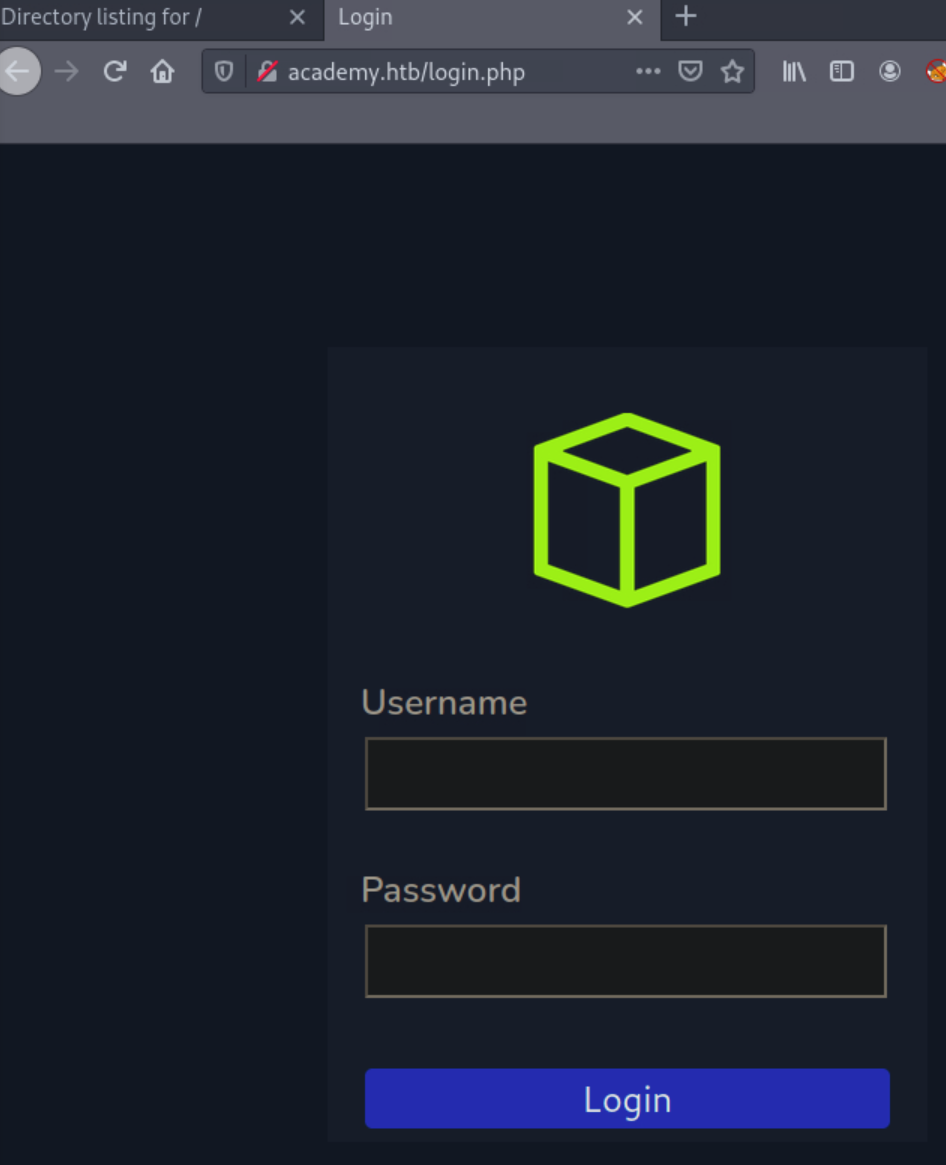Open the Library menu
The image size is (946, 1165).
[794, 71]
